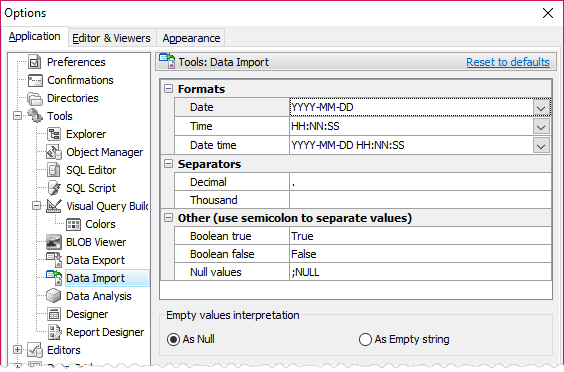Image resolution: width=564 pixels, height=372 pixels.
Task: Click the Data Analysis cube icon
Action: coord(54,296)
